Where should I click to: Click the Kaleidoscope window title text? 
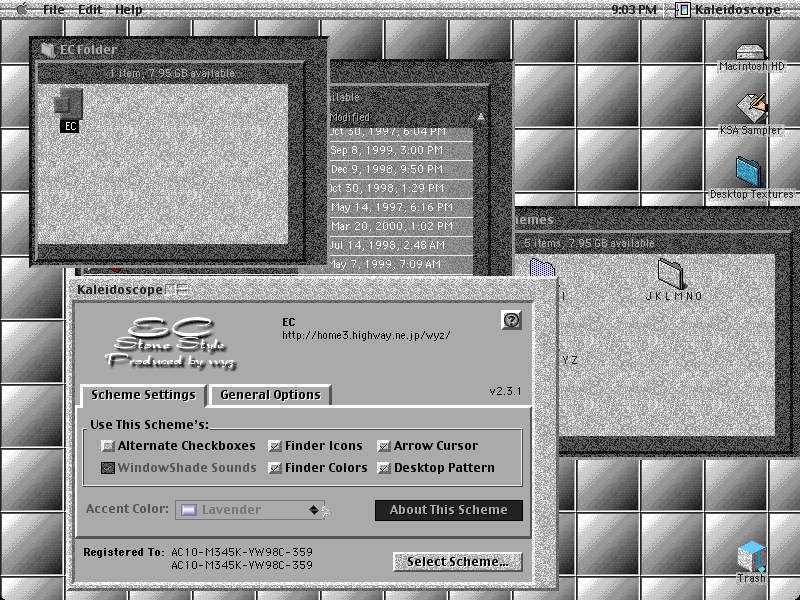[120, 290]
